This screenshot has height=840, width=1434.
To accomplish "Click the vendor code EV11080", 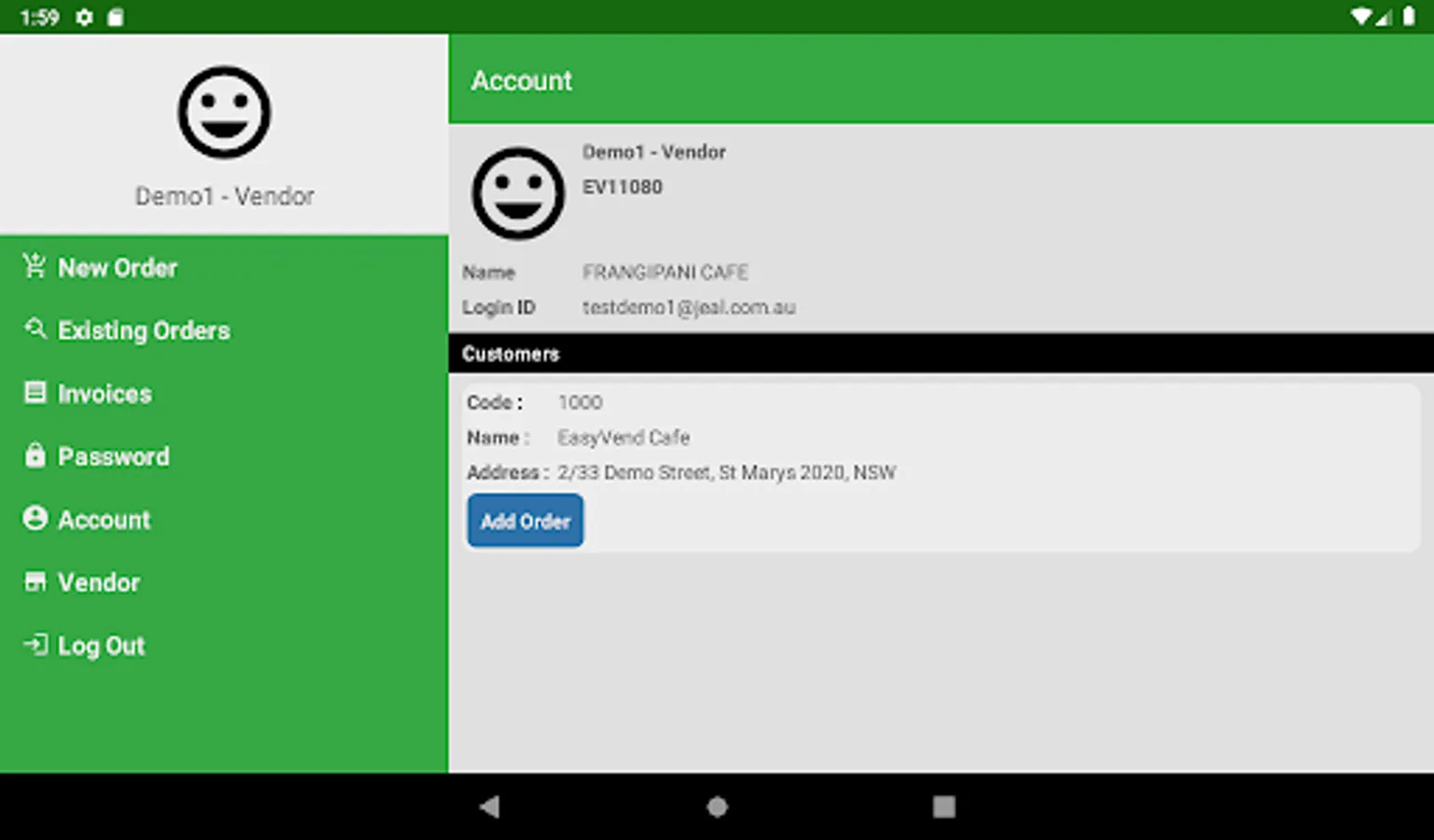I will (x=622, y=187).
